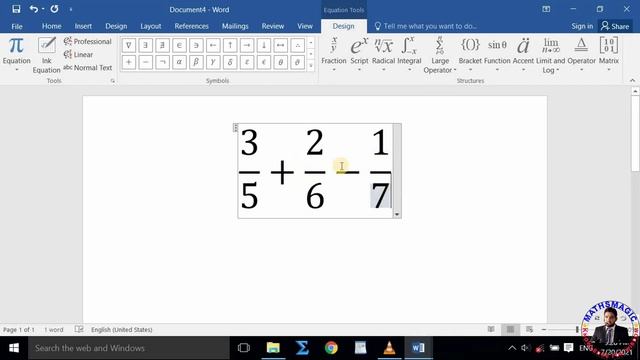Viewport: 640px width, 360px height.
Task: Insert the theta θ symbol
Action: pos(280,62)
